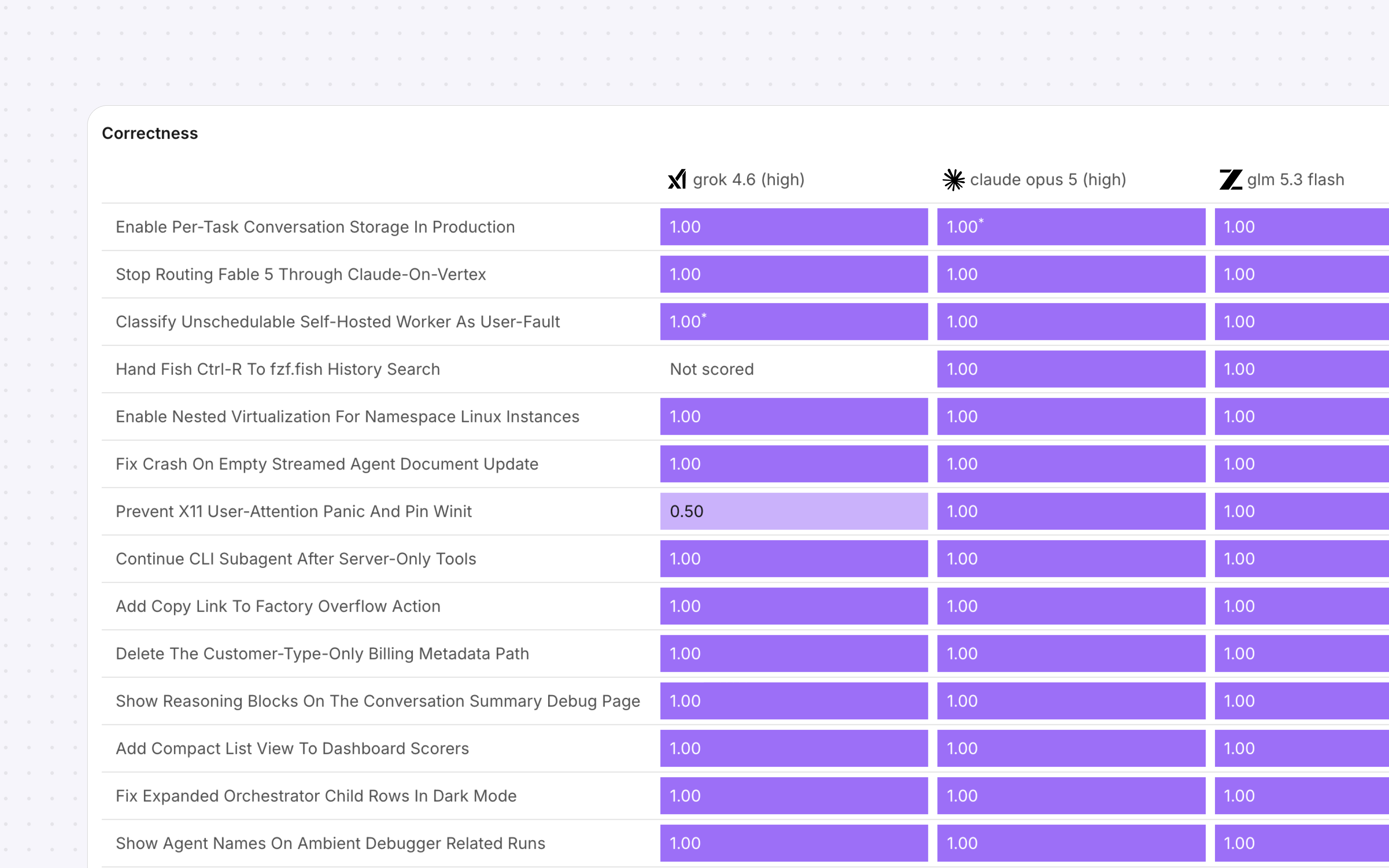Select claude opus 5 score for Add Copy Link
Screen dimensions: 1389x868
click(x=1071, y=606)
